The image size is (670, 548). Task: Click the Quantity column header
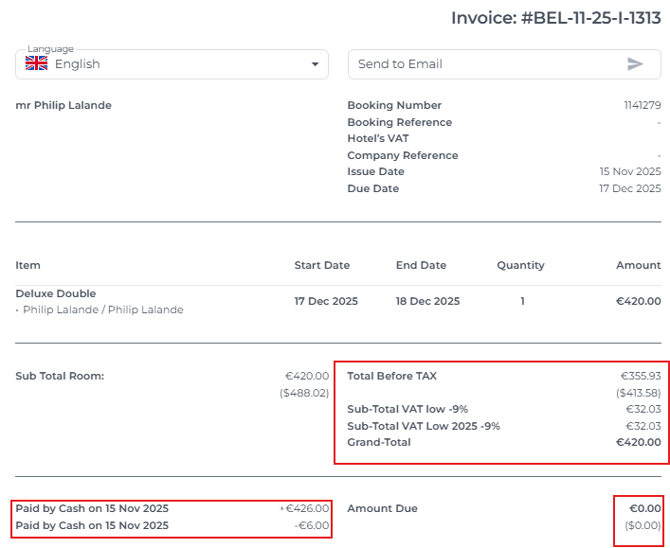pyautogui.click(x=521, y=266)
